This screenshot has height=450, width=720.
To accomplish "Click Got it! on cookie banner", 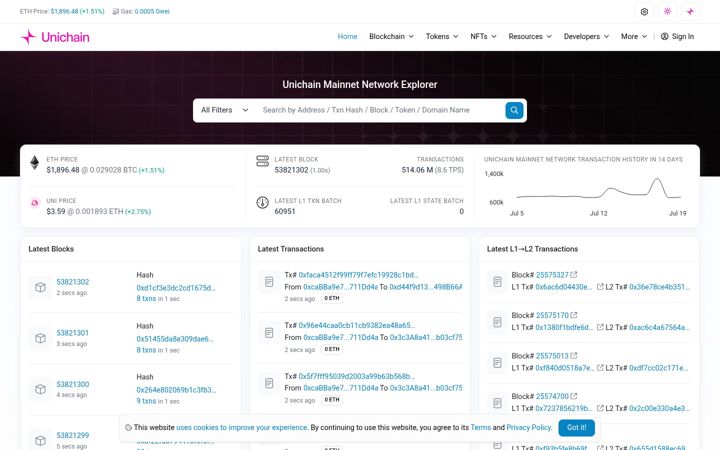I will click(x=576, y=428).
